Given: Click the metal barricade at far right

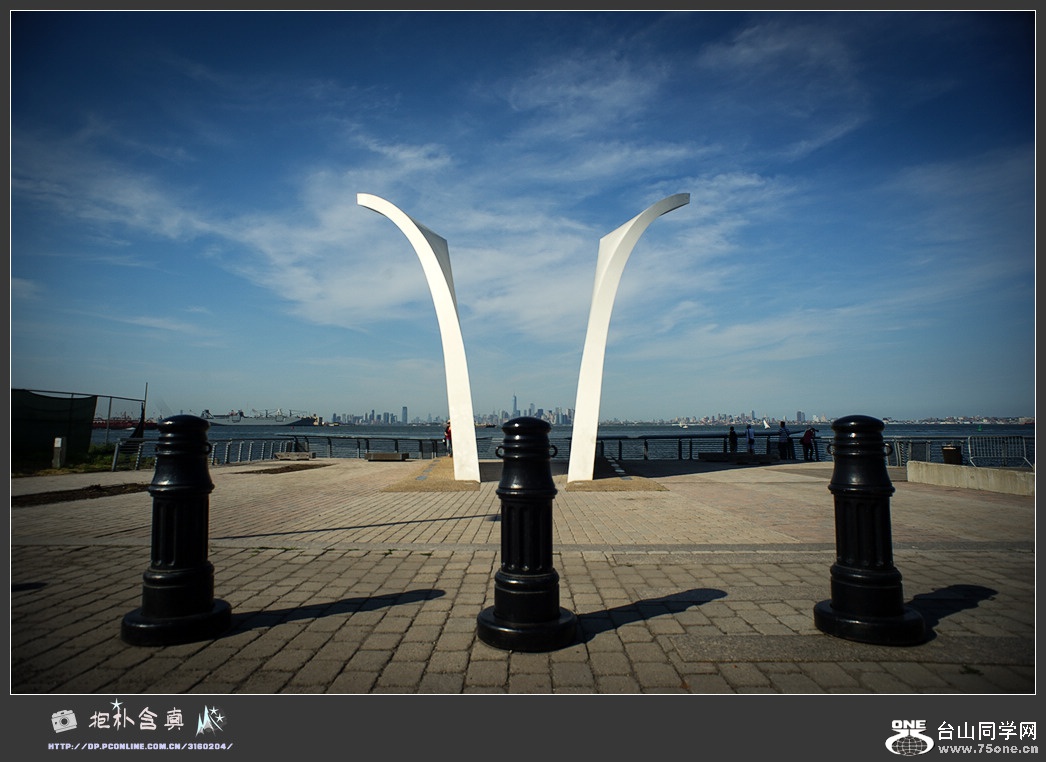Looking at the screenshot, I should pos(998,451).
